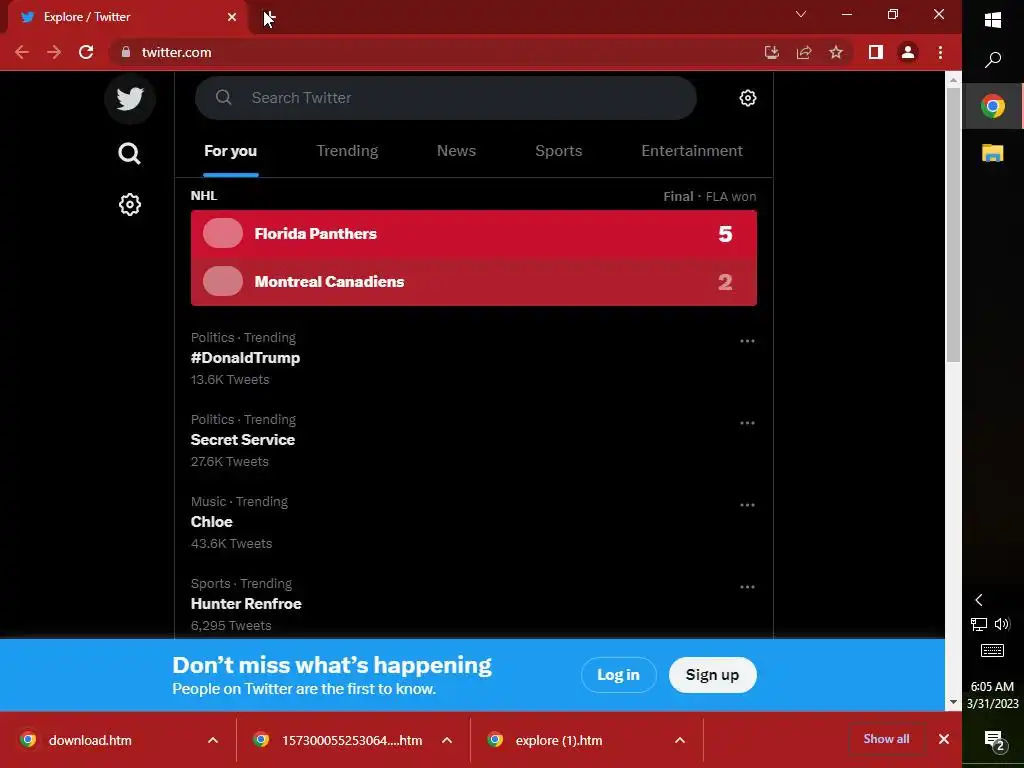Image resolution: width=1024 pixels, height=768 pixels.
Task: Open the Florida Panthers score row
Action: [x=473, y=234]
